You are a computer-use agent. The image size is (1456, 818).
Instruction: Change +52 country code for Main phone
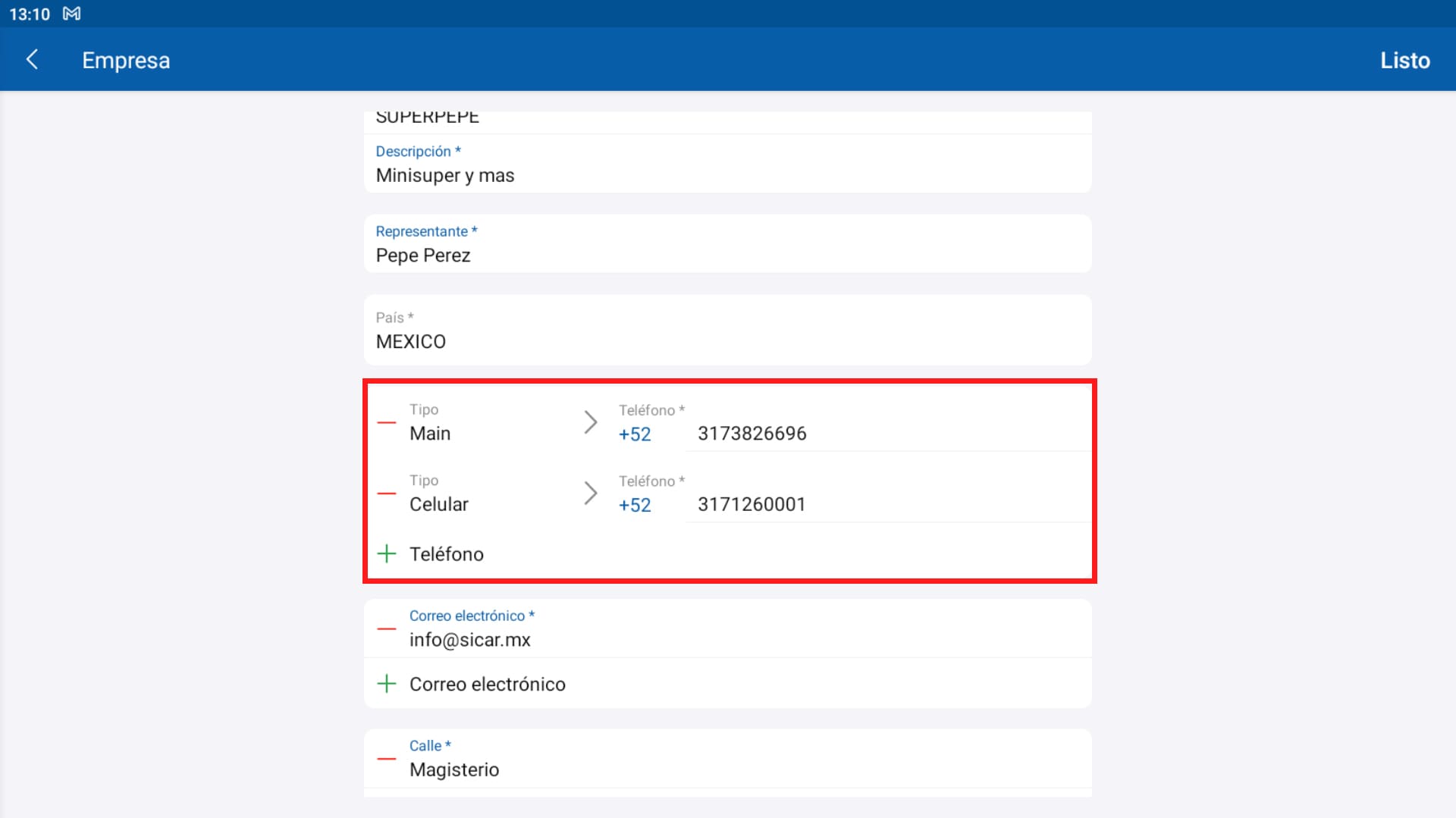635,434
